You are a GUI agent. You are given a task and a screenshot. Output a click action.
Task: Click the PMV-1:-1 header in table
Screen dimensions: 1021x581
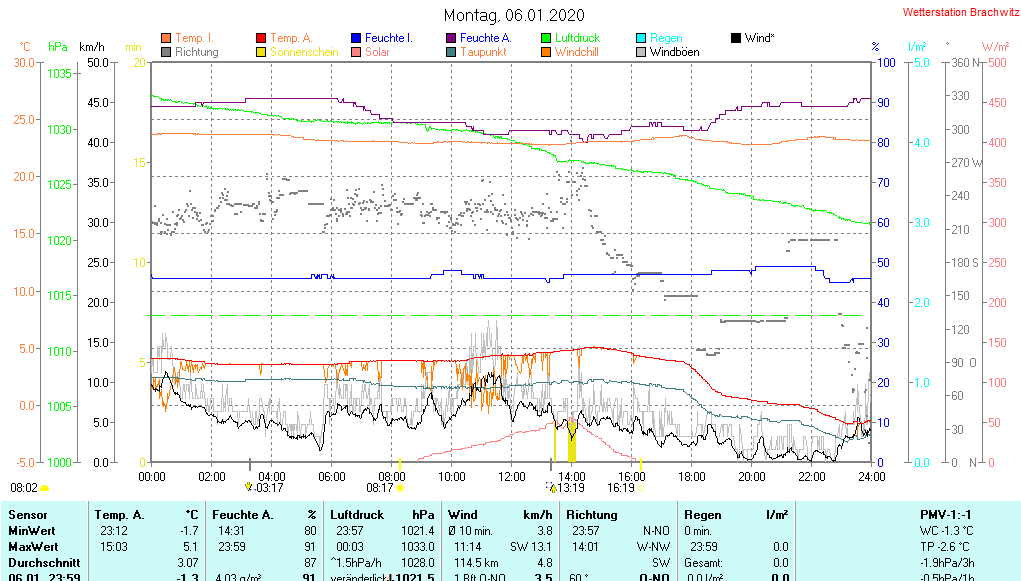pyautogui.click(x=947, y=514)
